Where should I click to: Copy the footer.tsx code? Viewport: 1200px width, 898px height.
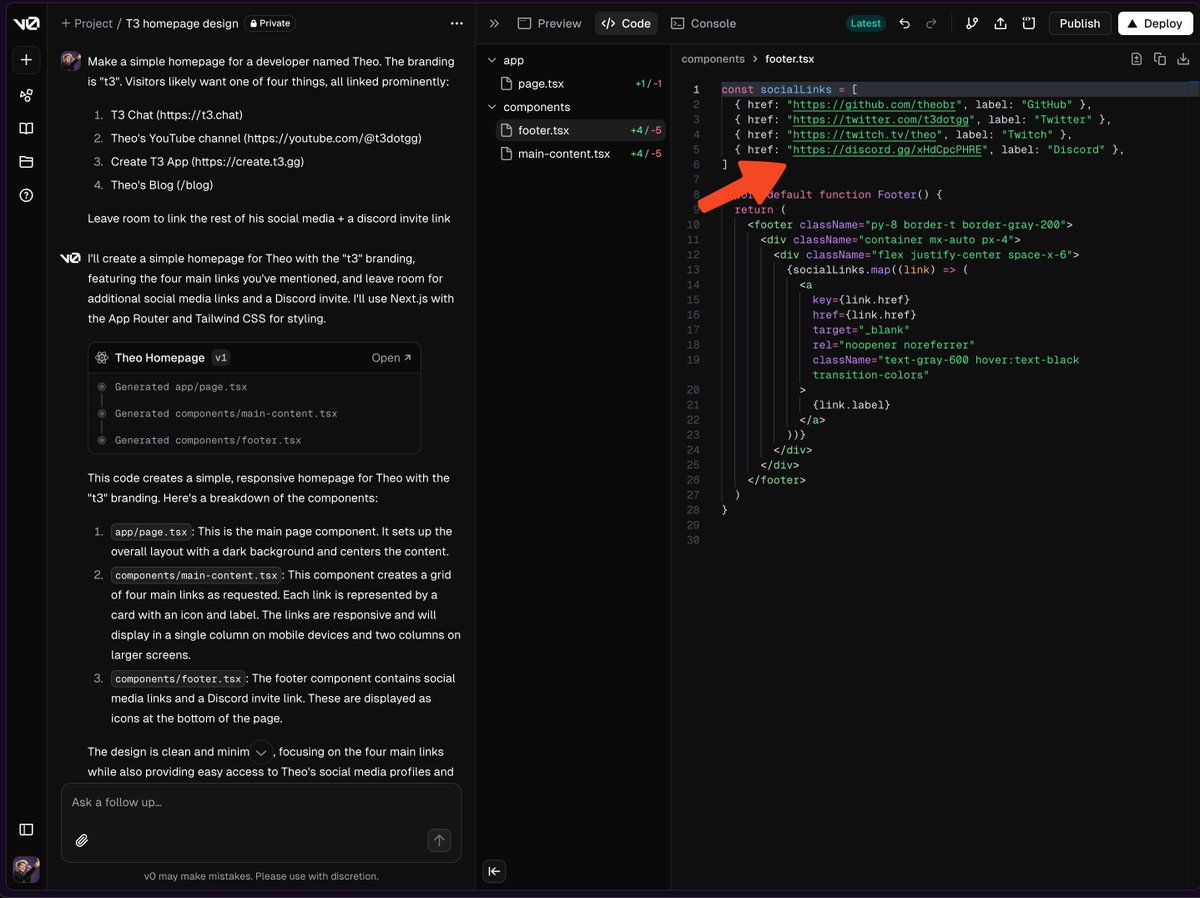click(1160, 59)
